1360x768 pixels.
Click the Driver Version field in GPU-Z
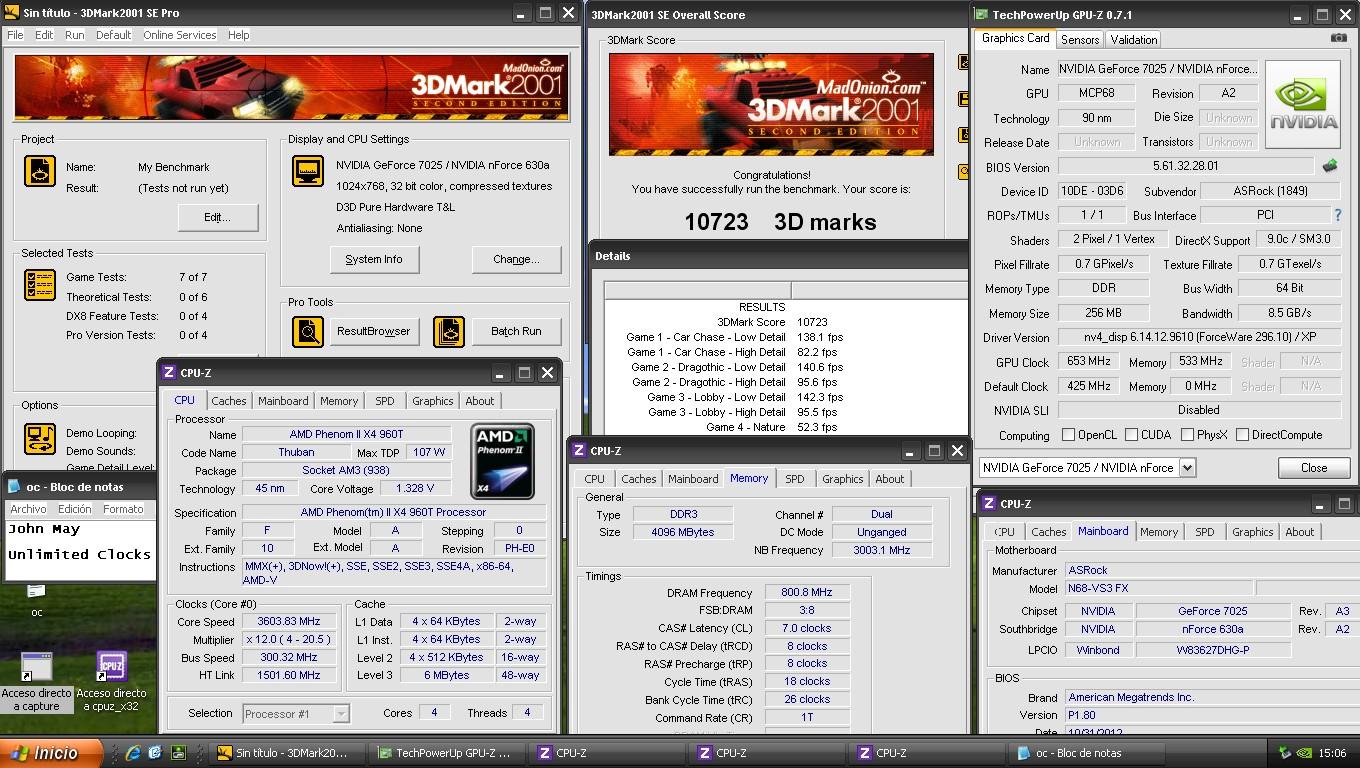(1198, 337)
